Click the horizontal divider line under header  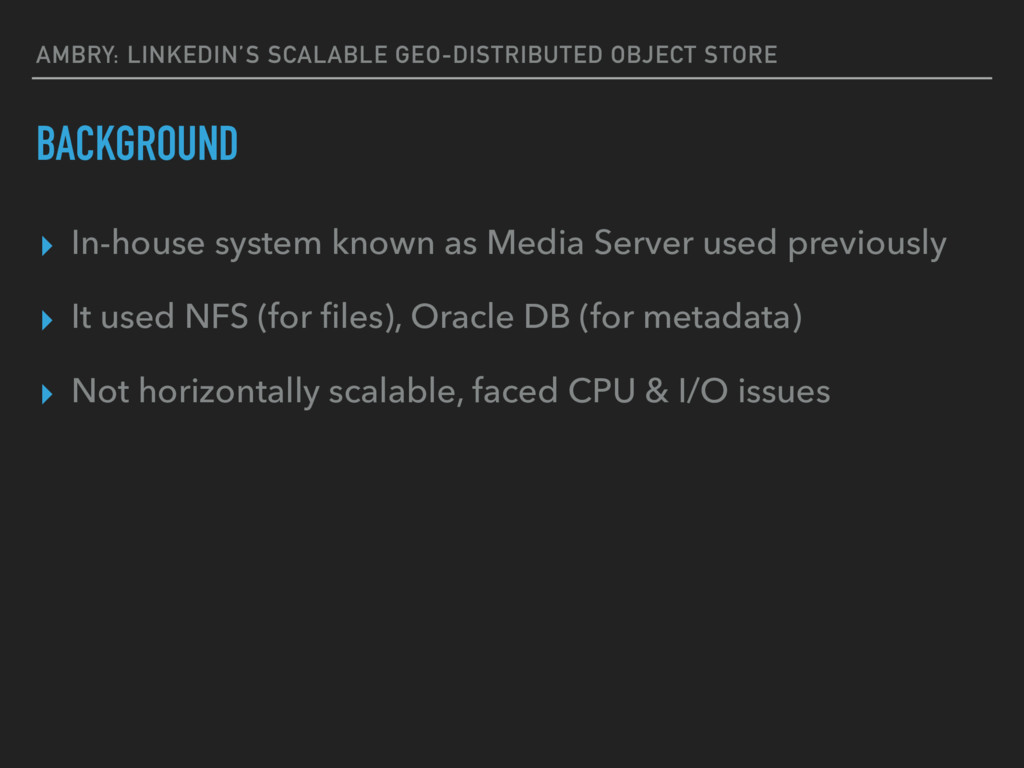coord(512,78)
